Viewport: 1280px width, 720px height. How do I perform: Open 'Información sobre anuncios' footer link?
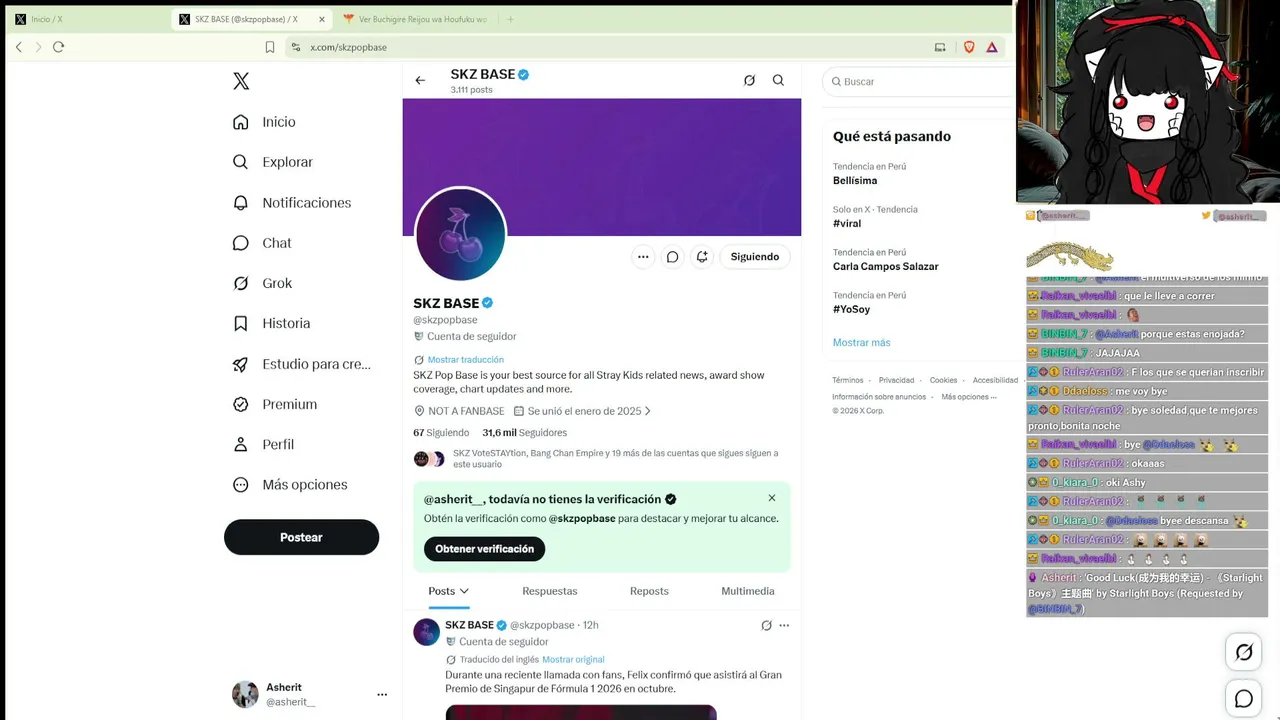tap(879, 397)
